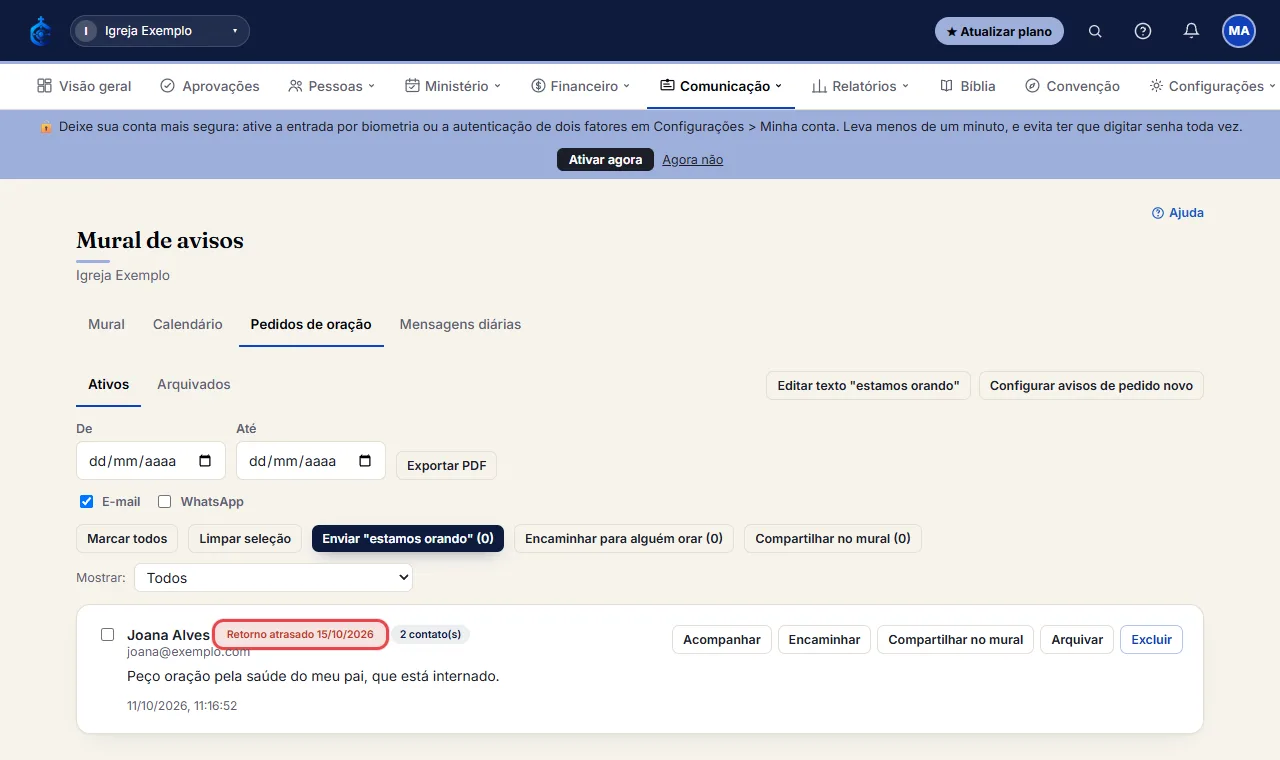Screen dimensions: 1280x760
Task: Expand the Financeiro menu
Action: pyautogui.click(x=581, y=86)
